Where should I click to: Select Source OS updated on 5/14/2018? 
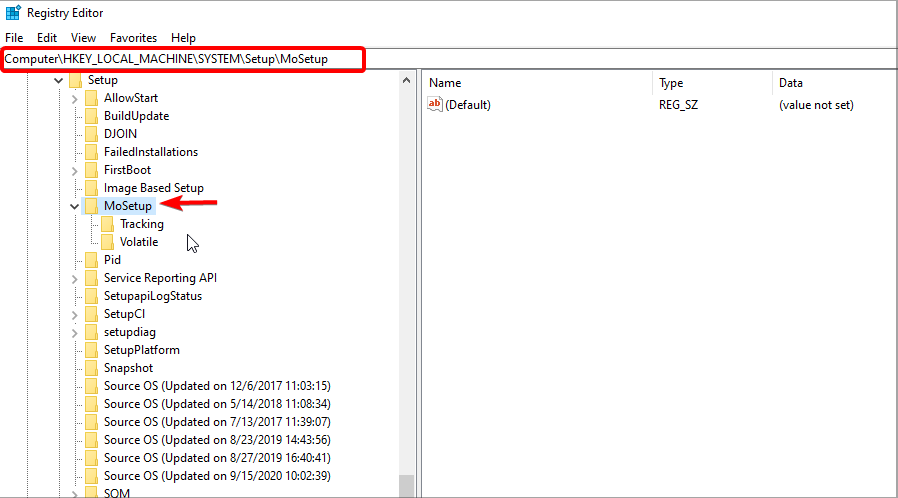pyautogui.click(x=217, y=404)
